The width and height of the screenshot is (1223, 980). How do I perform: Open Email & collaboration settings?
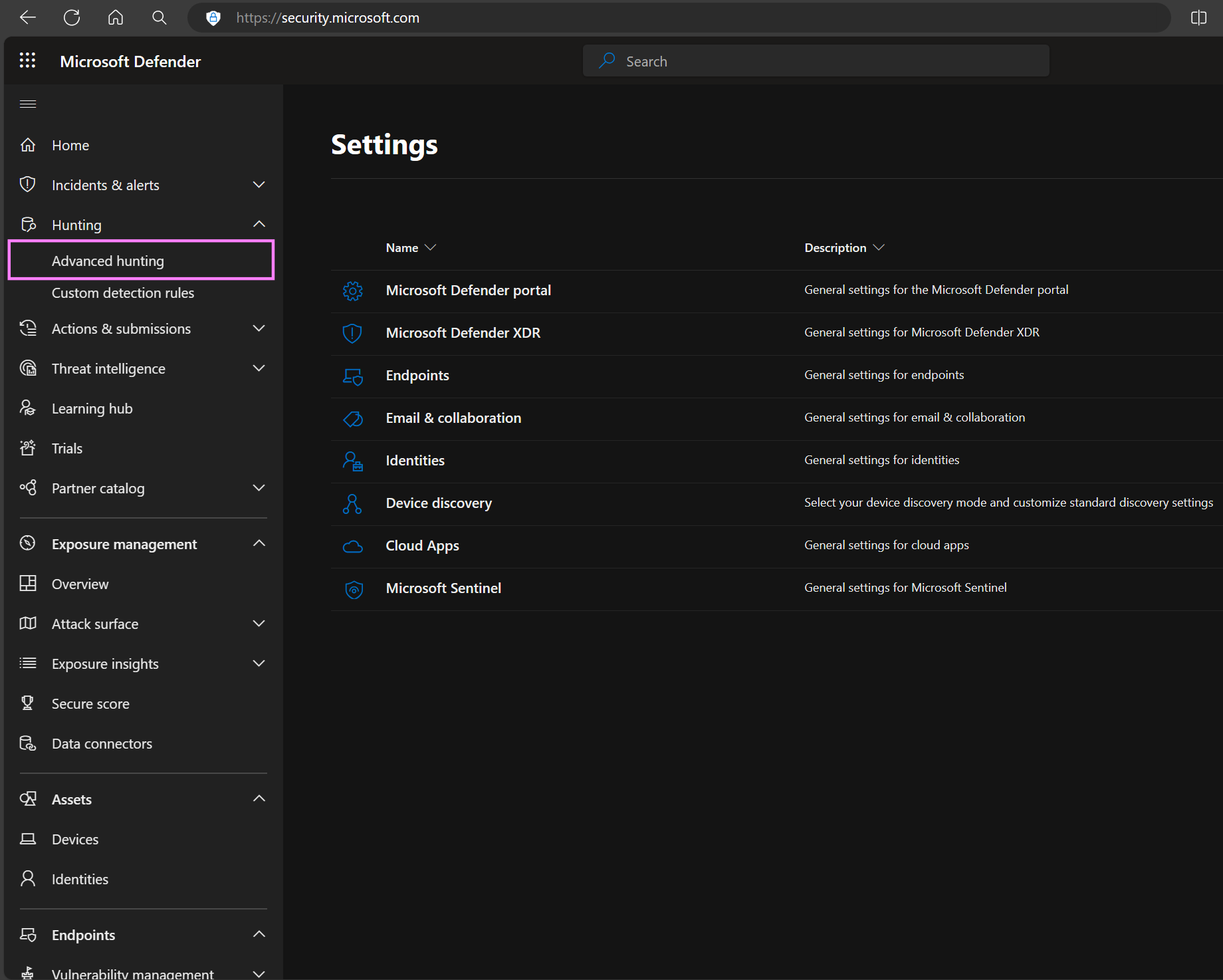[453, 418]
